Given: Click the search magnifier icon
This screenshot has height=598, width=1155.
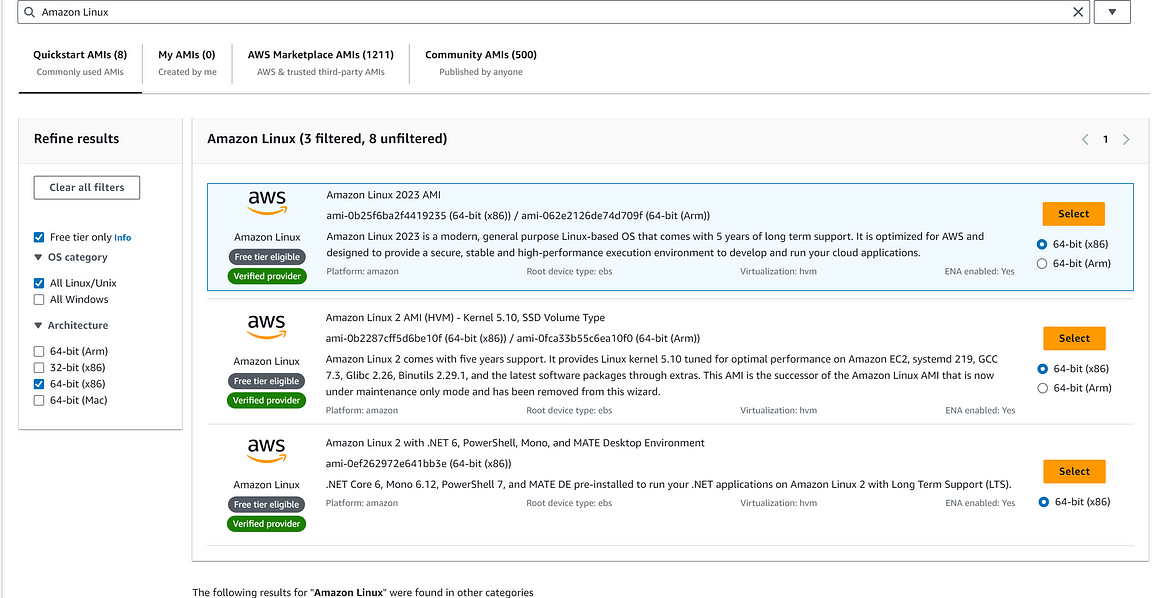Looking at the screenshot, I should click(x=30, y=13).
